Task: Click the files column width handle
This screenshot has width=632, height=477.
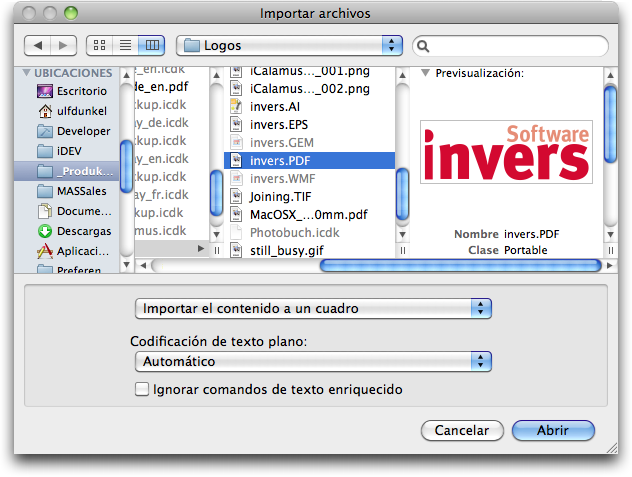Action: click(x=402, y=250)
